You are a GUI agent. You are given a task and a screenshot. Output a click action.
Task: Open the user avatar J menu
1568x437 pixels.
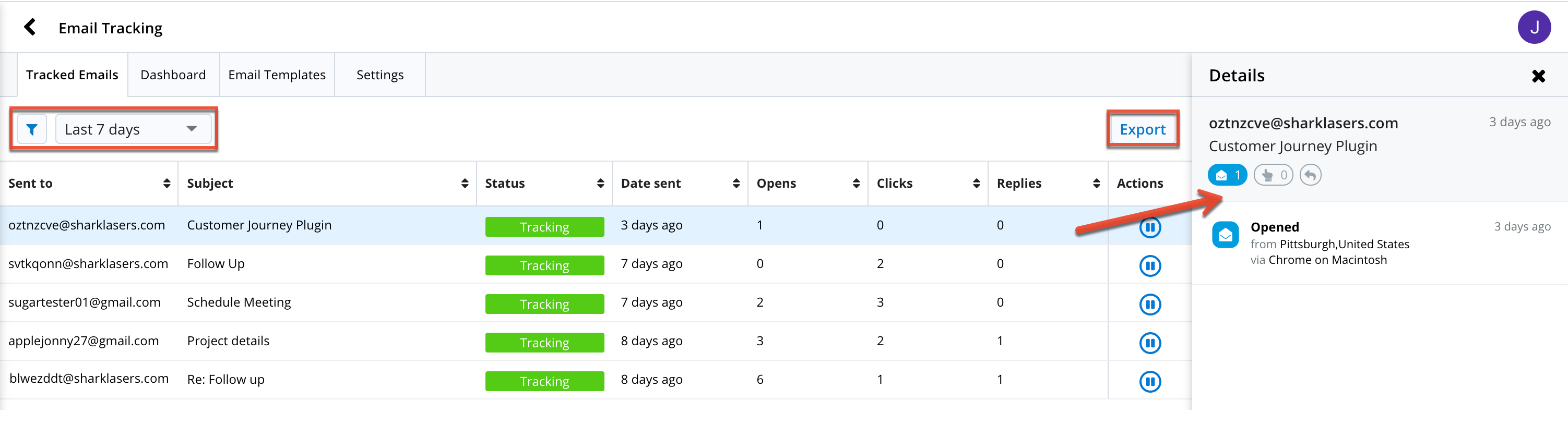tap(1534, 27)
